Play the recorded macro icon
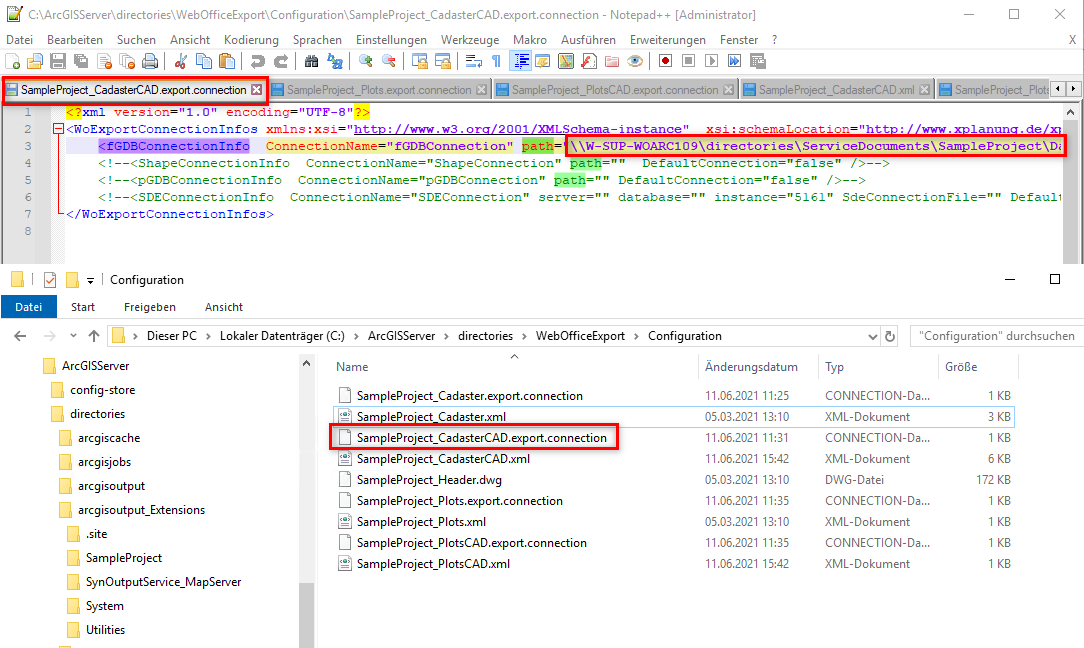The image size is (1084, 648). 711,61
